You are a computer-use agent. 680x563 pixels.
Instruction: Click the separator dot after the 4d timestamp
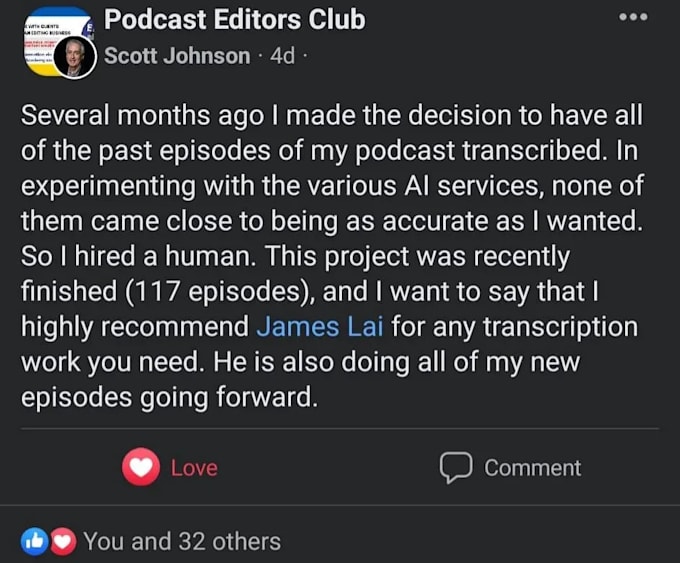(304, 56)
